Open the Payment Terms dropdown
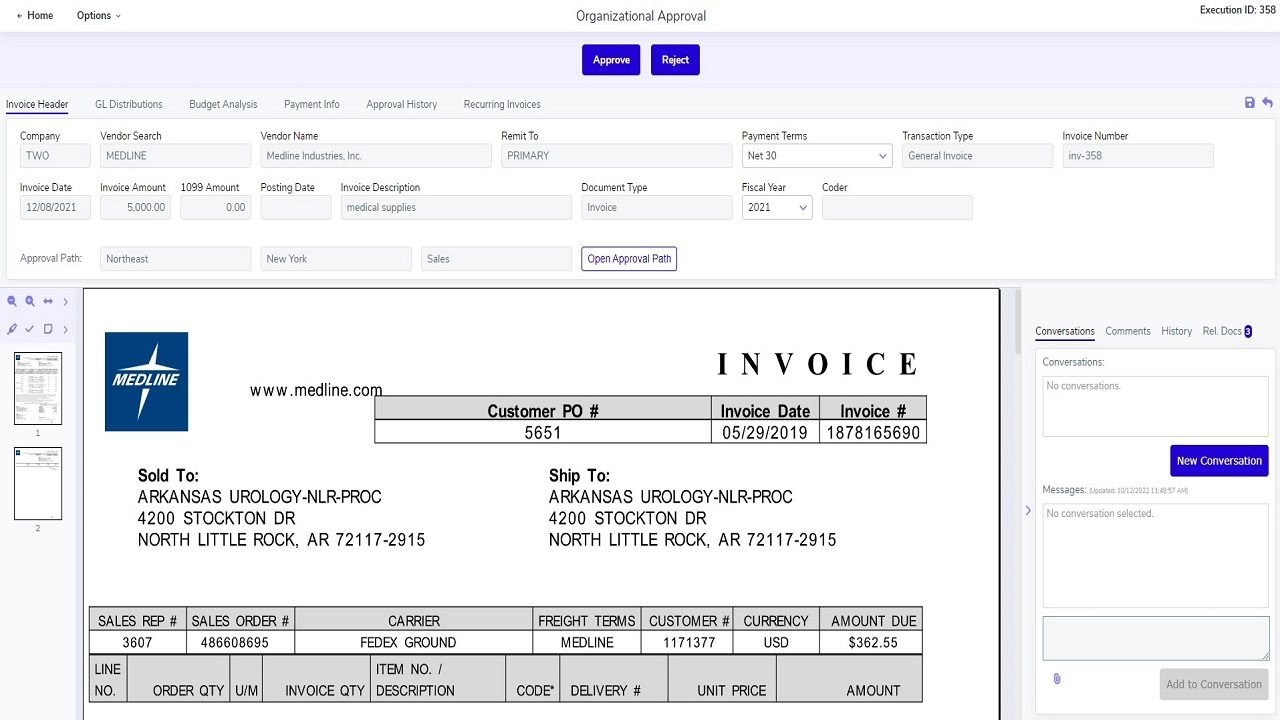The image size is (1280, 720). click(816, 156)
